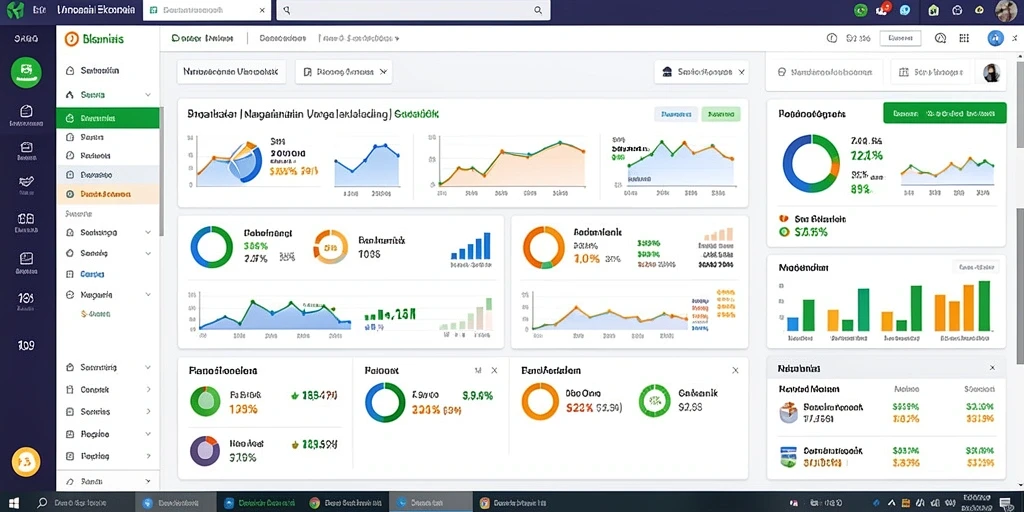Click the green phone chat icon in top bar
Viewport: 1024px width, 512px height.
click(861, 10)
